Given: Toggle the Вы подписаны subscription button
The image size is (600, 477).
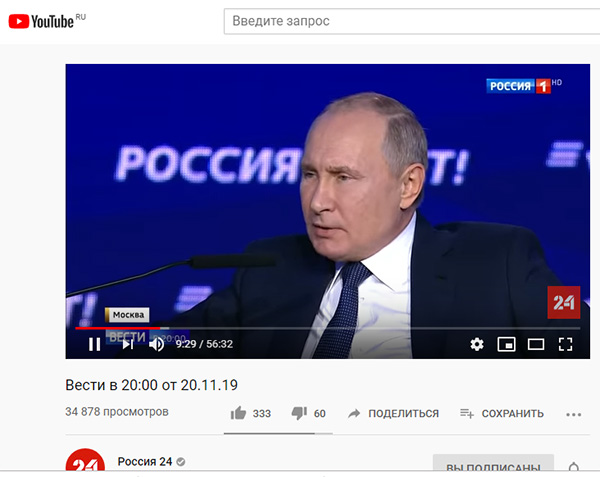Looking at the screenshot, I should tap(493, 466).
